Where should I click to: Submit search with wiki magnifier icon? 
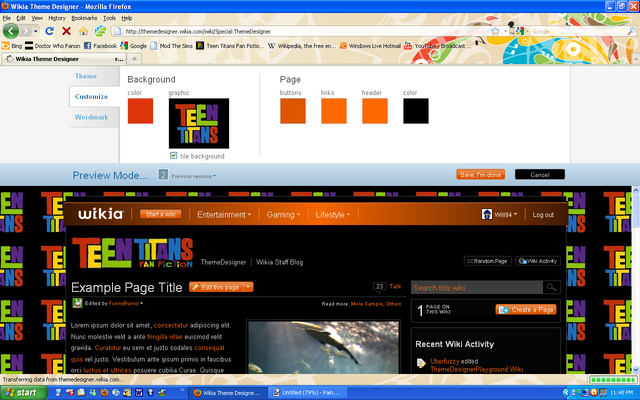tap(551, 287)
